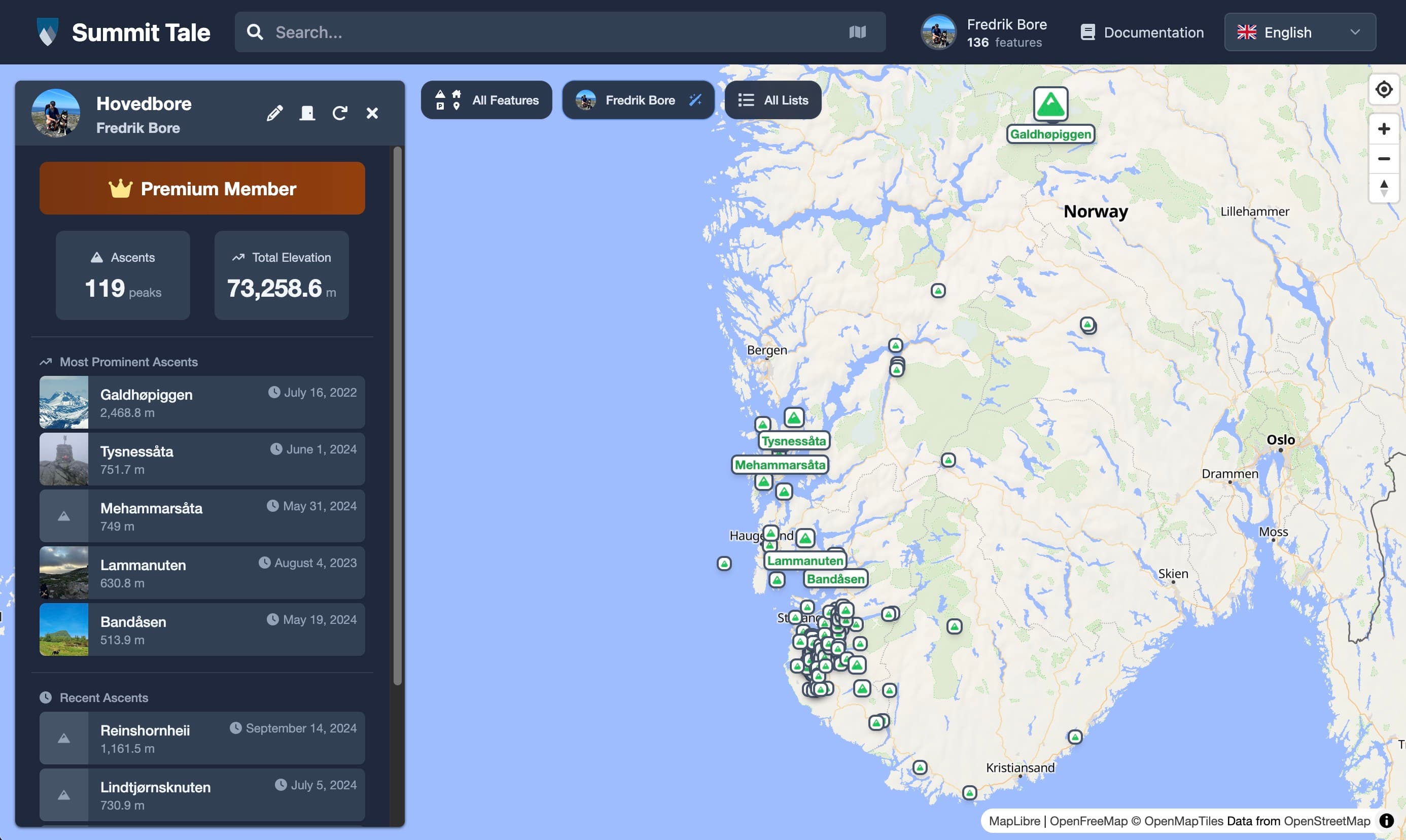Open the Galdhøpiggen ascent row
Image resolution: width=1406 pixels, height=840 pixels.
click(x=202, y=402)
